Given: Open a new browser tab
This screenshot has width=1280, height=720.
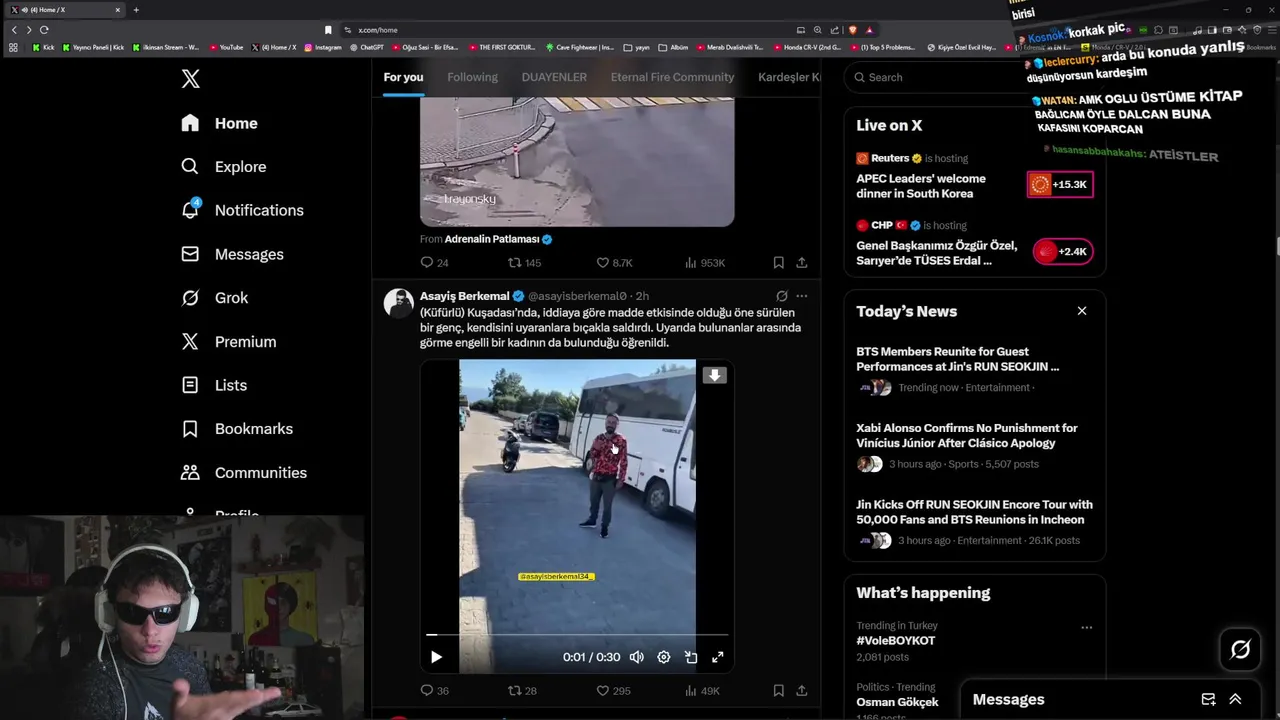Looking at the screenshot, I should tap(136, 10).
